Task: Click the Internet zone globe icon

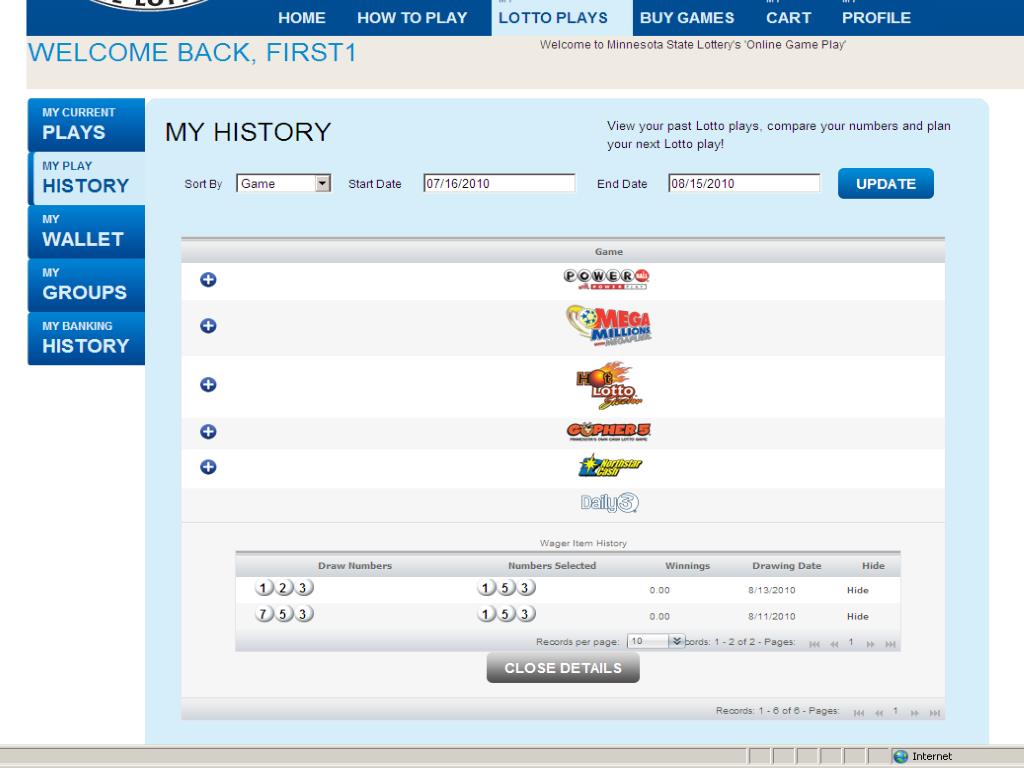Action: point(901,756)
